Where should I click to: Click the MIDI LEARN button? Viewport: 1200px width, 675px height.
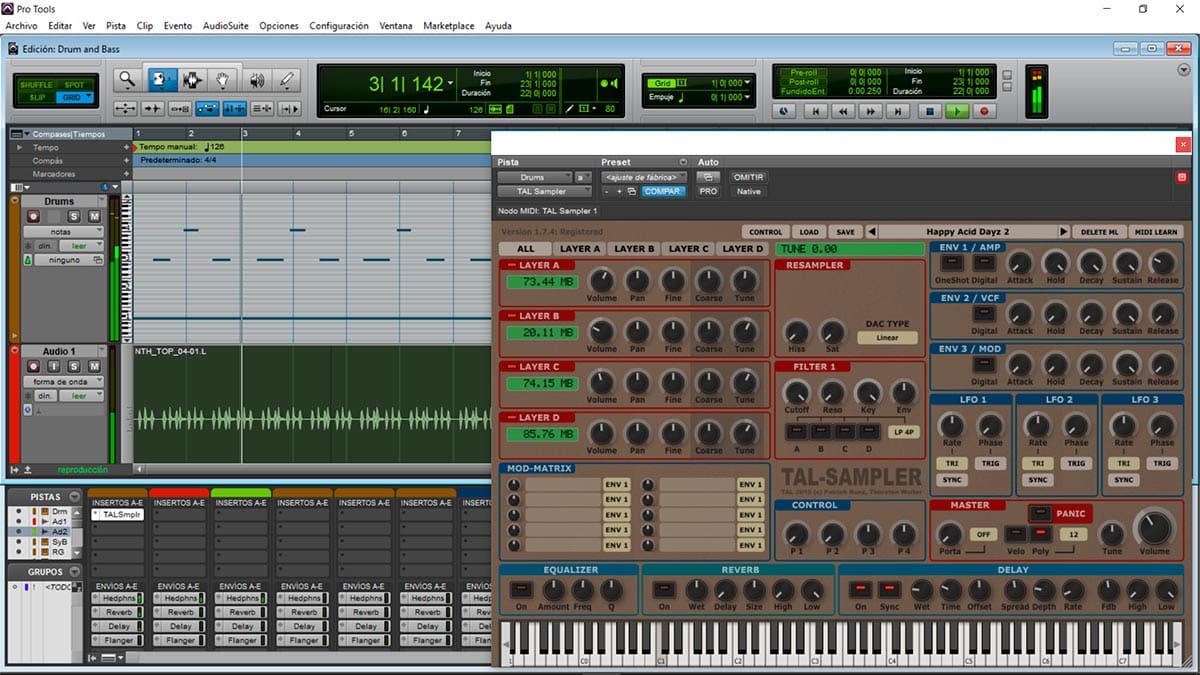[x=1156, y=232]
